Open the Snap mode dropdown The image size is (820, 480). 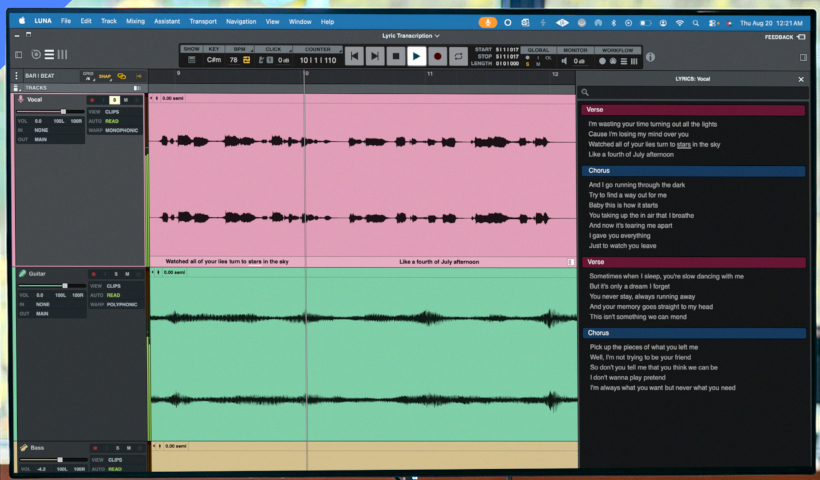point(105,76)
